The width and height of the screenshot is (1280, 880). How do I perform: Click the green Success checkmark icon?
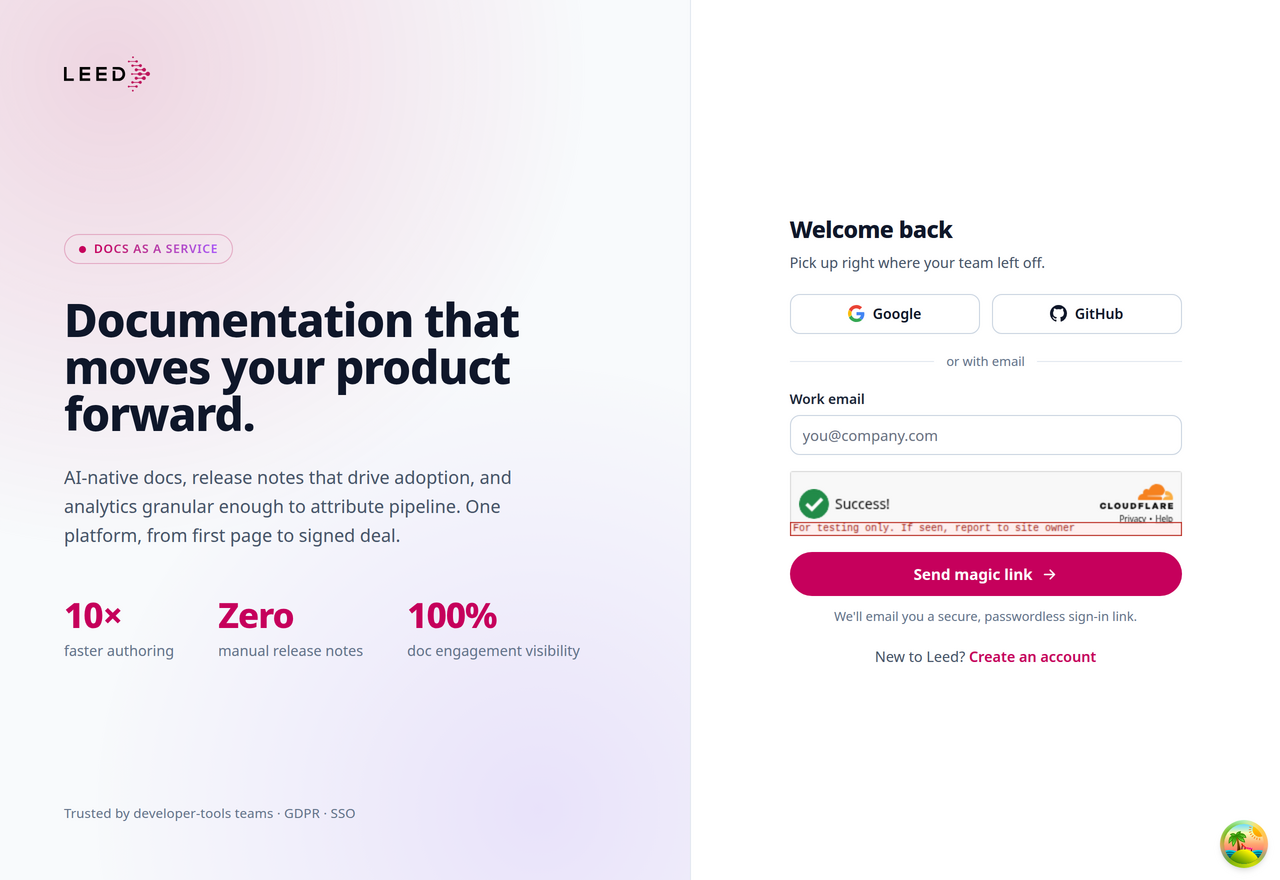point(814,504)
